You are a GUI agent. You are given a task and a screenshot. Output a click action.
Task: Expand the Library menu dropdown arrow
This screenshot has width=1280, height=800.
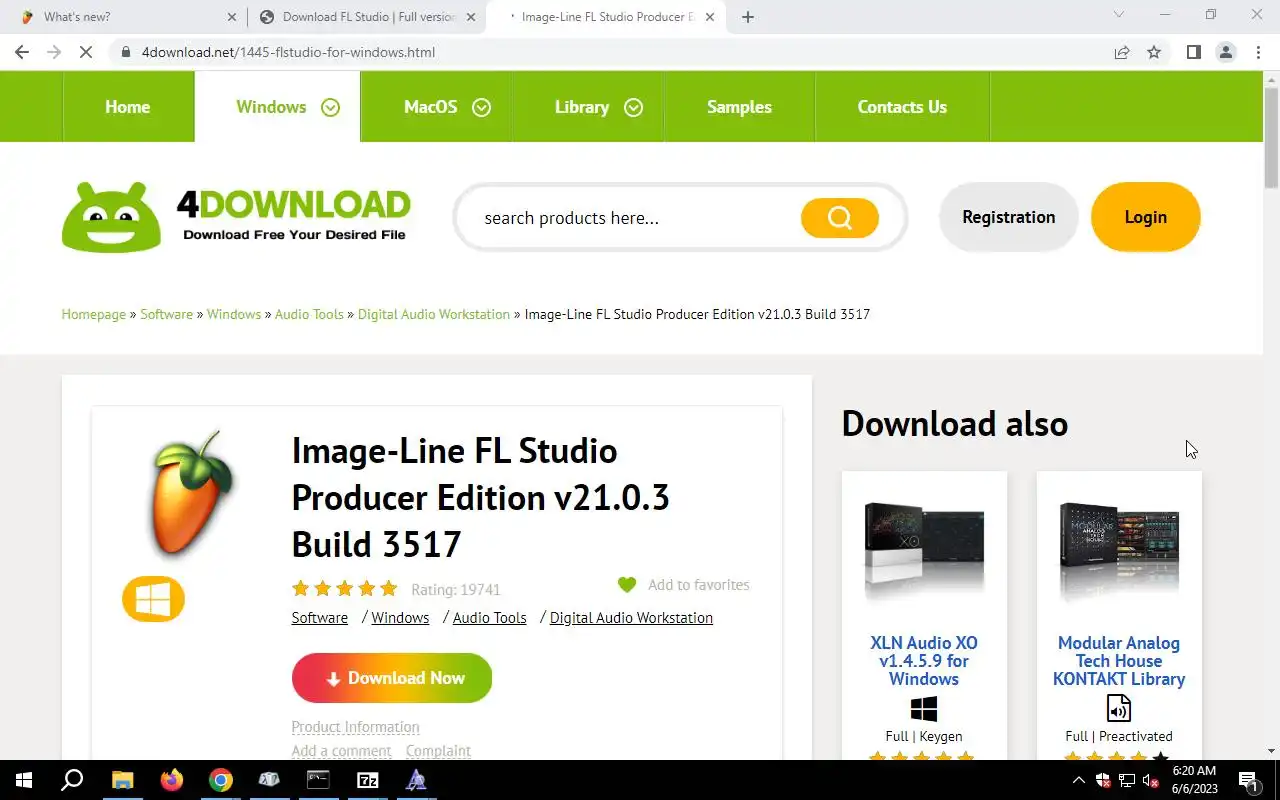click(x=633, y=107)
